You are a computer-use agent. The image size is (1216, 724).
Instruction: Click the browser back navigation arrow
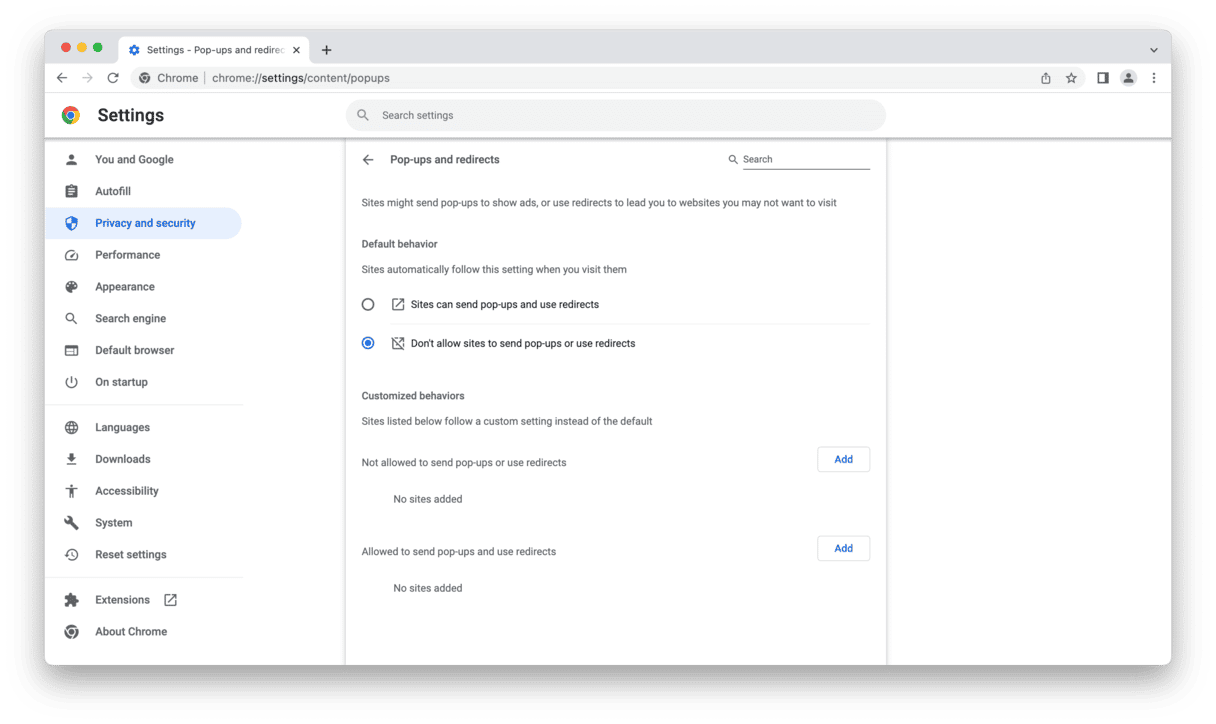pyautogui.click(x=62, y=78)
